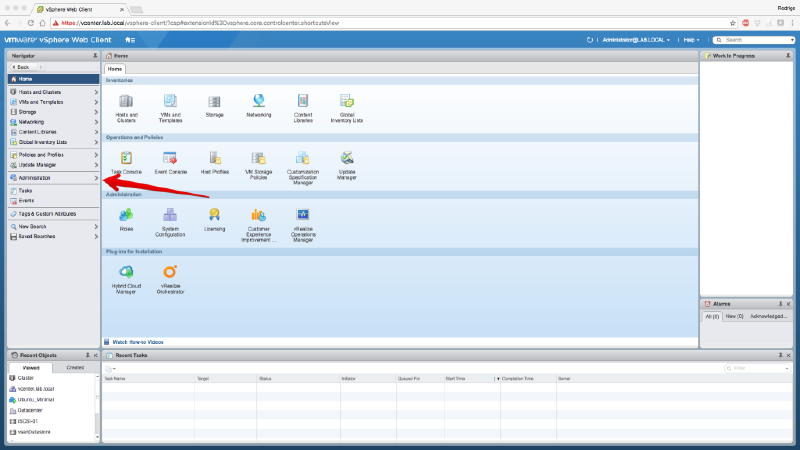This screenshot has width=800, height=450.
Task: Open the VM Storage Policies icon
Action: 259,159
